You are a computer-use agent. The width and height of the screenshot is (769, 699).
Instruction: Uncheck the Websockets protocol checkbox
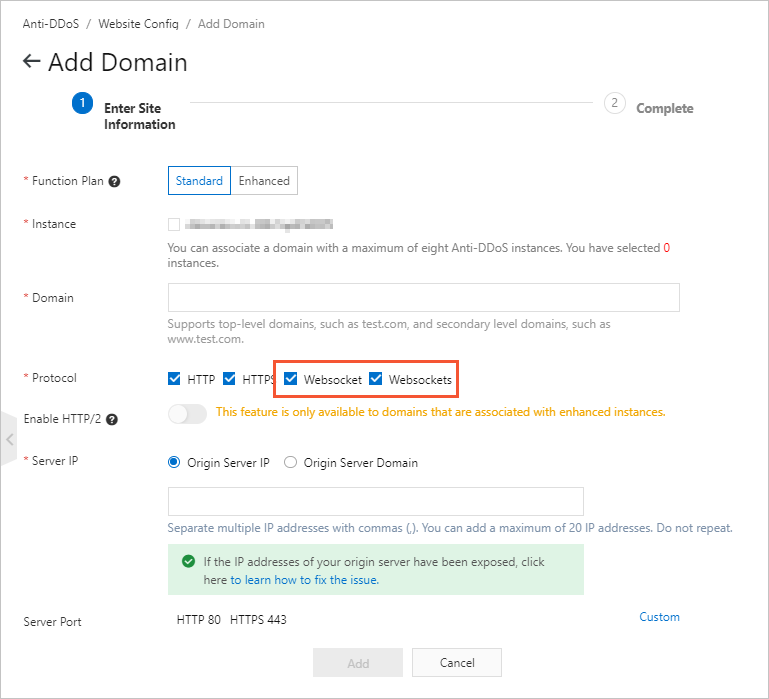click(x=376, y=379)
